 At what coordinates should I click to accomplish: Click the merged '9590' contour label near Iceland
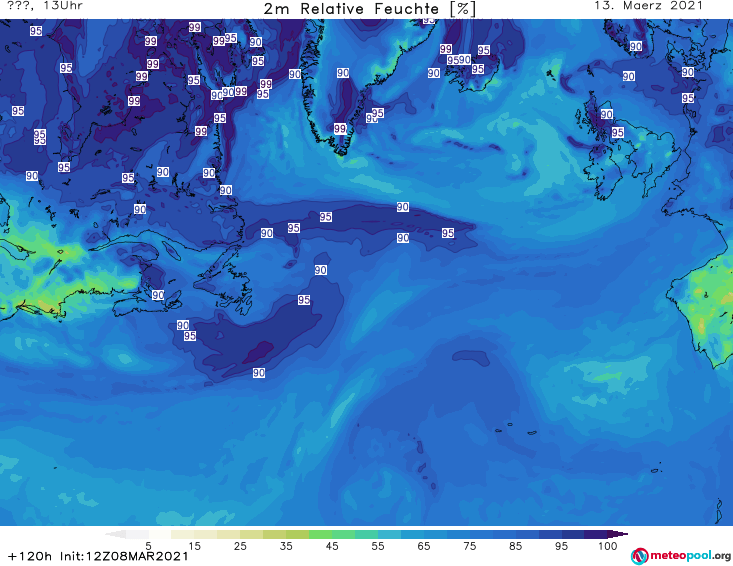(459, 59)
